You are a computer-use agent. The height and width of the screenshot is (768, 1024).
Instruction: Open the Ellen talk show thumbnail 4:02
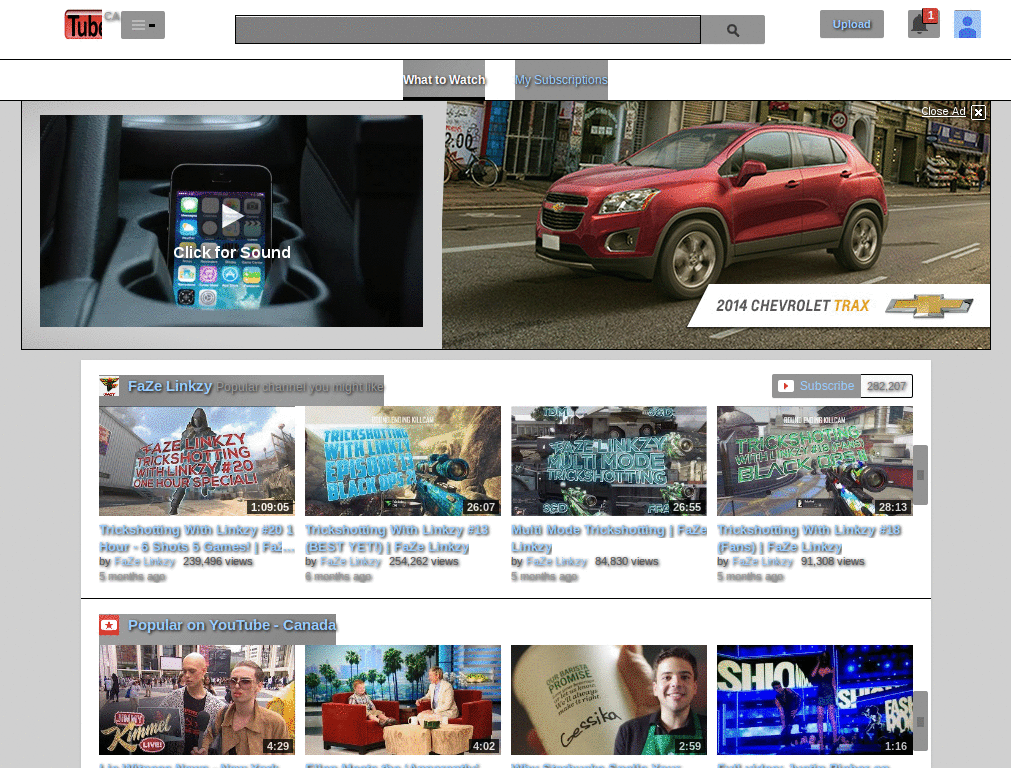tap(403, 700)
